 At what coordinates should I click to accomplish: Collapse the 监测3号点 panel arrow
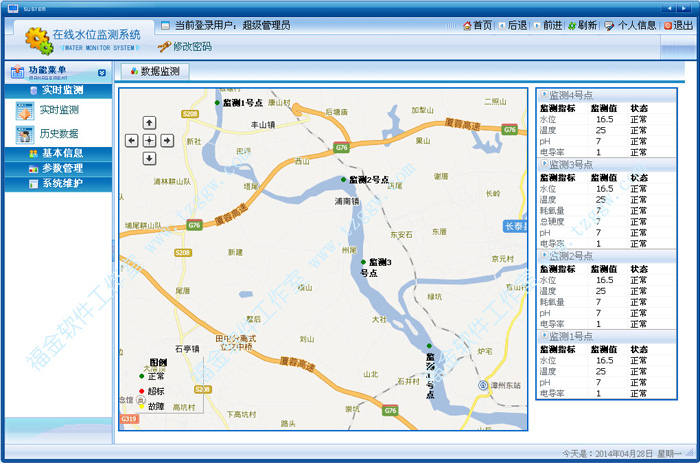(544, 164)
